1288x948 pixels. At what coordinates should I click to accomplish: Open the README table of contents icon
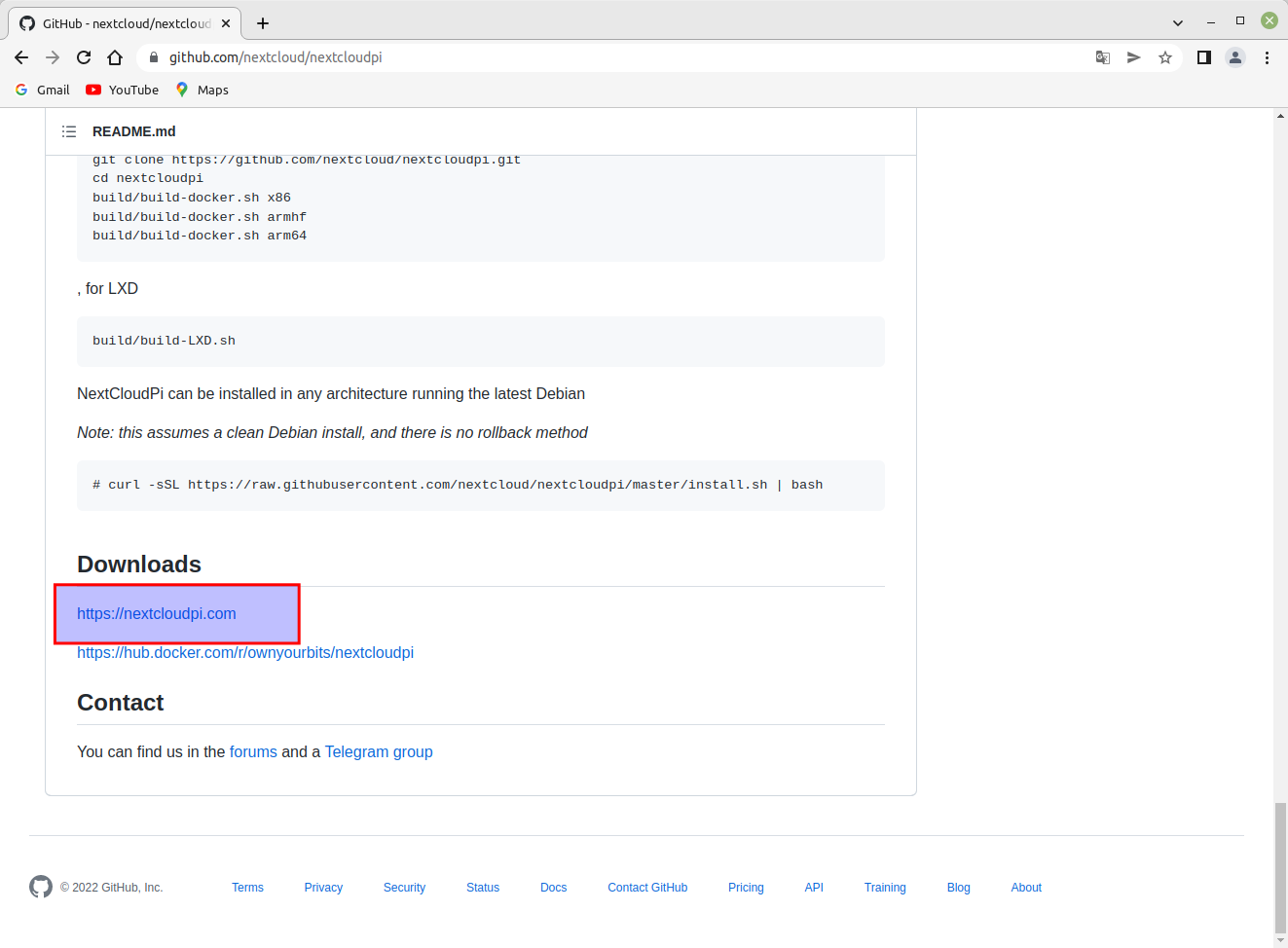pos(68,130)
